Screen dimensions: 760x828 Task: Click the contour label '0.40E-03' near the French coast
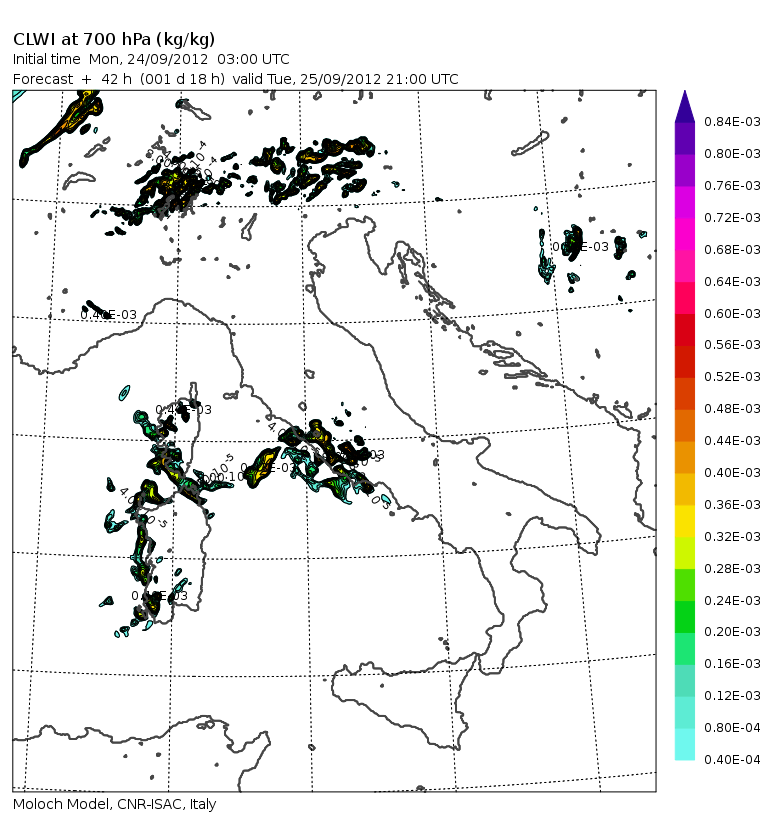(x=108, y=315)
